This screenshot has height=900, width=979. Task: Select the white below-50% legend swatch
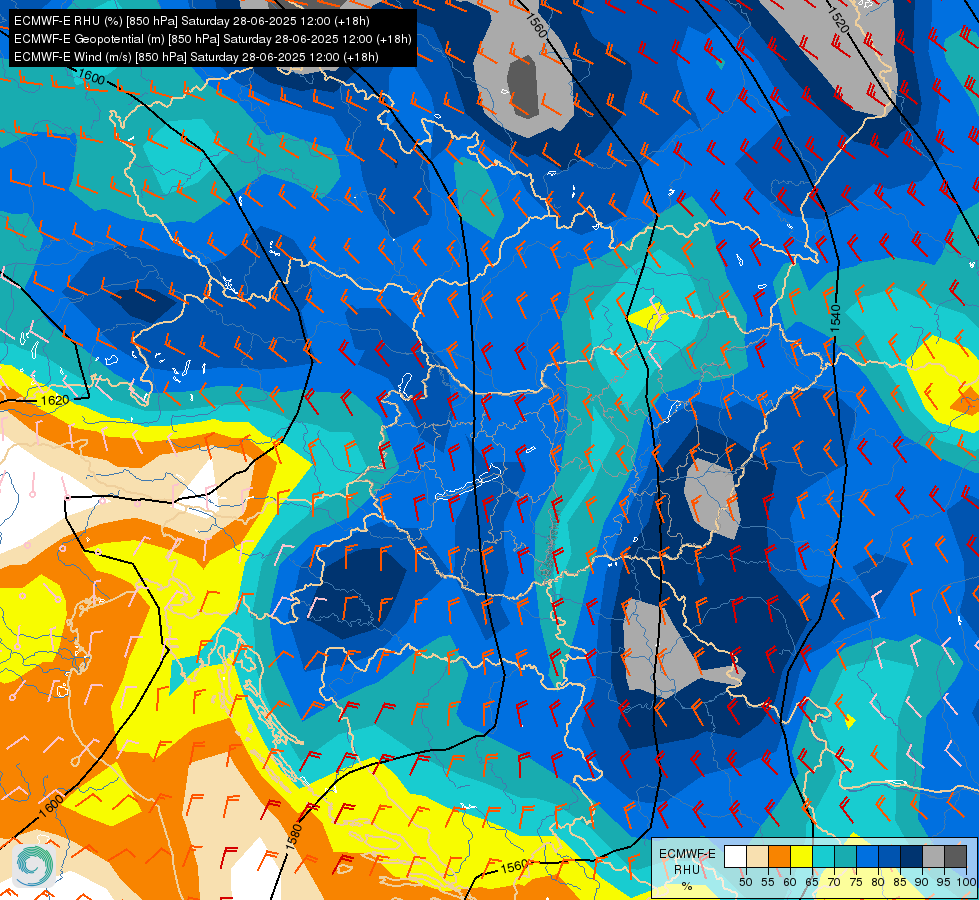[735, 857]
